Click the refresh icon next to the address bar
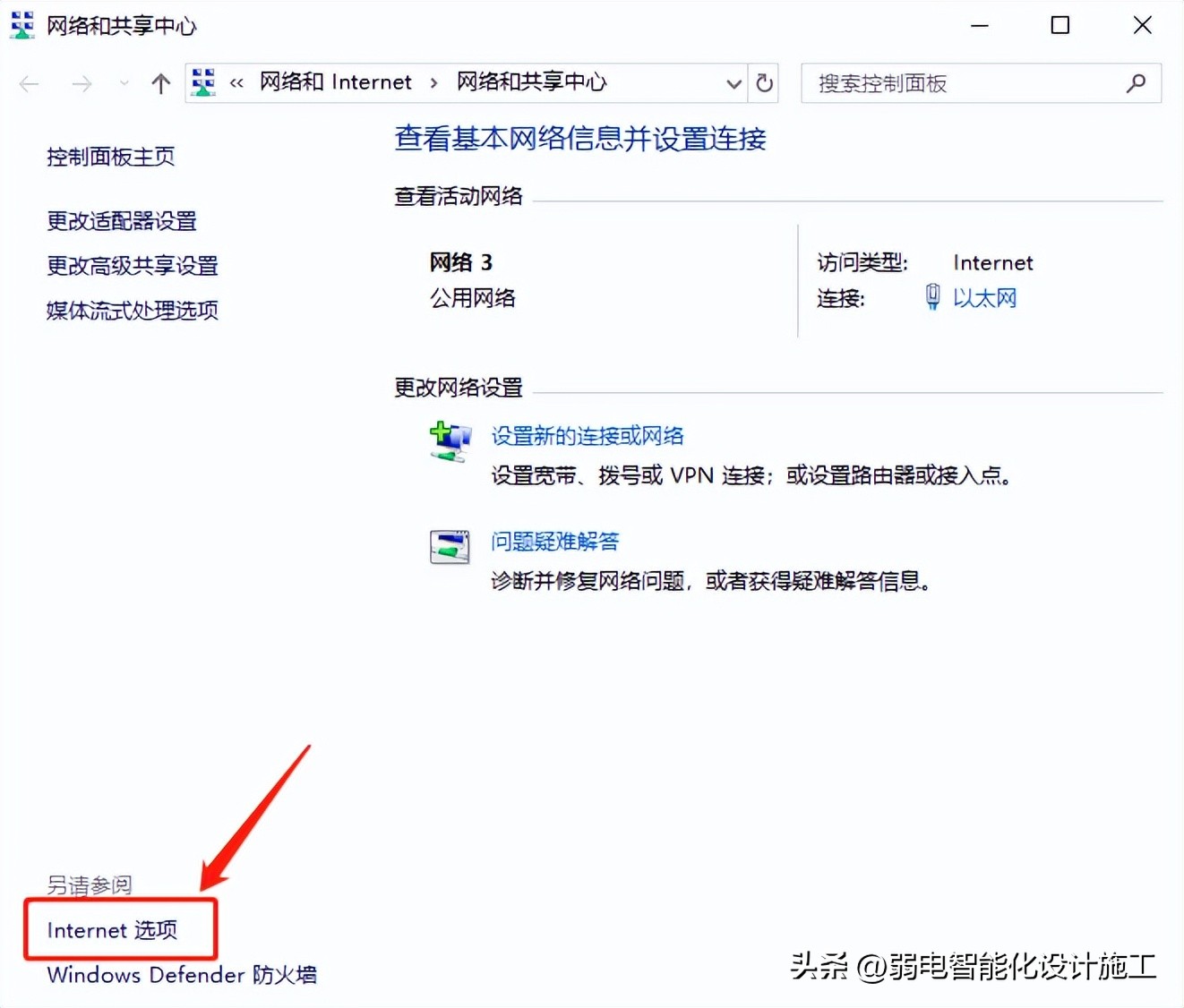The image size is (1184, 1008). click(763, 82)
